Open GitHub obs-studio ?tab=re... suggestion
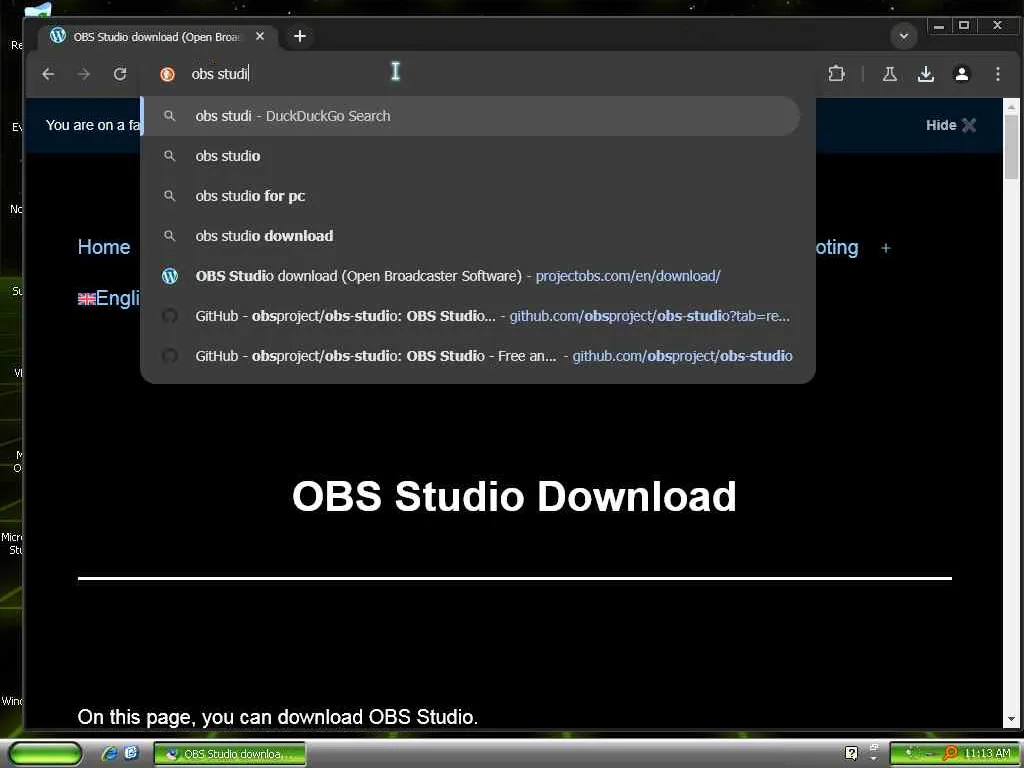This screenshot has height=768, width=1024. point(470,316)
